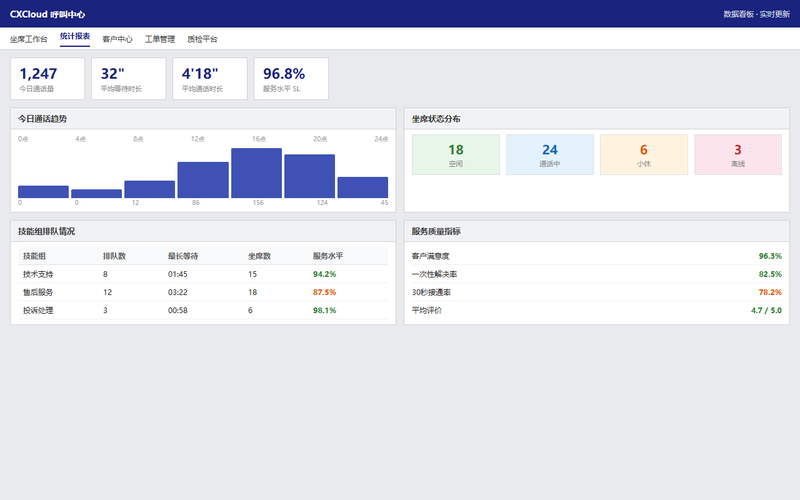Click the 技能组 column header
The height and width of the screenshot is (500, 800).
(x=34, y=256)
